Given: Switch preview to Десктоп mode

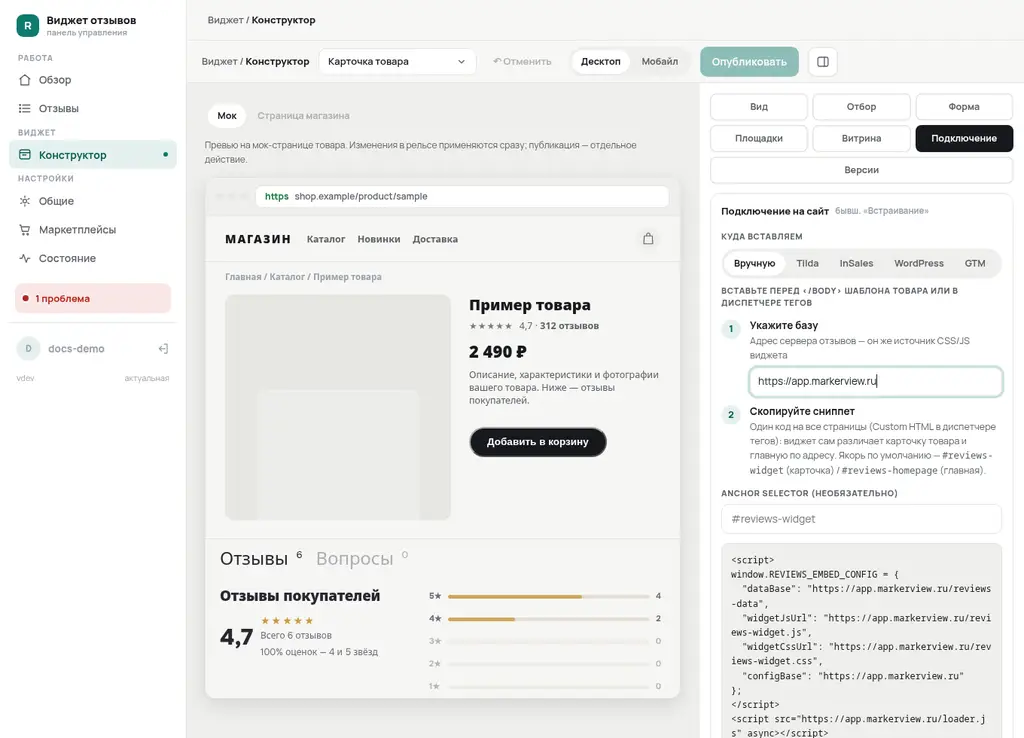Looking at the screenshot, I should [x=601, y=61].
